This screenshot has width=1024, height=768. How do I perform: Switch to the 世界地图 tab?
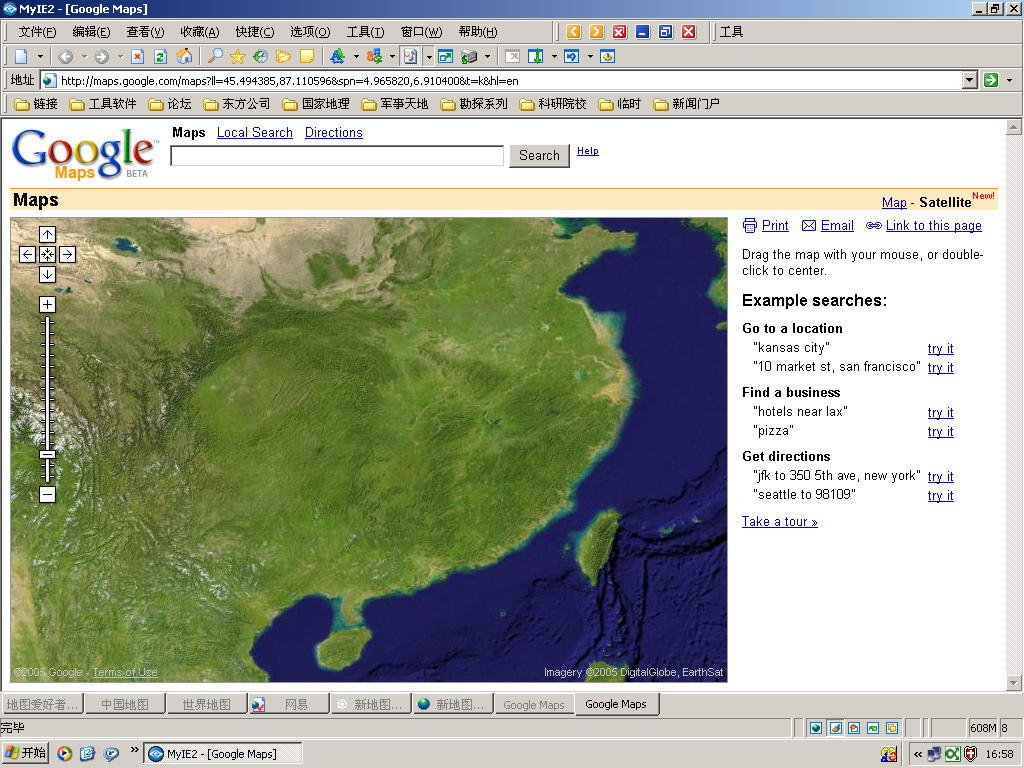click(x=206, y=704)
